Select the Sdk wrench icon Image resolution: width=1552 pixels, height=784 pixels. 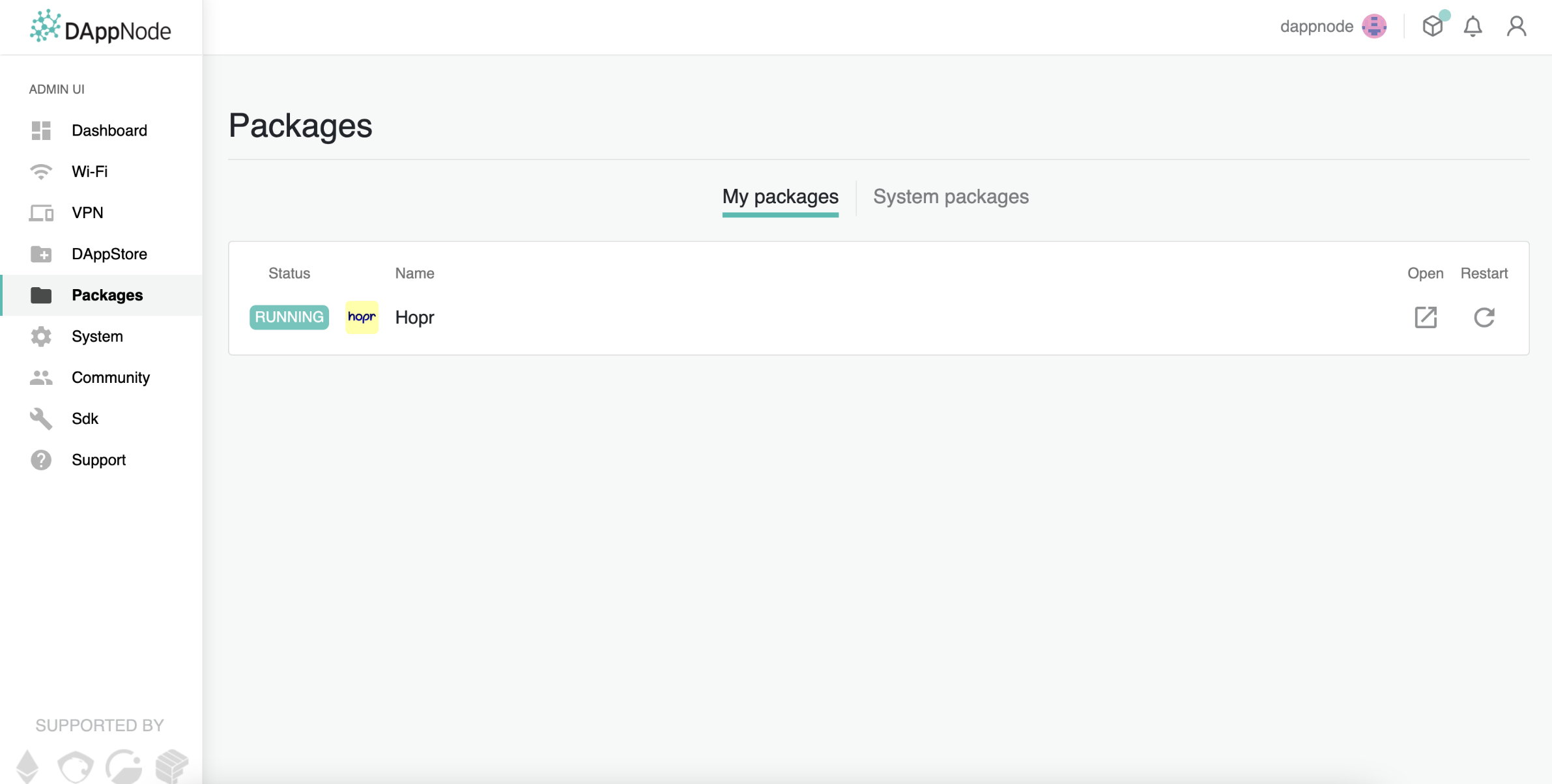click(x=41, y=419)
